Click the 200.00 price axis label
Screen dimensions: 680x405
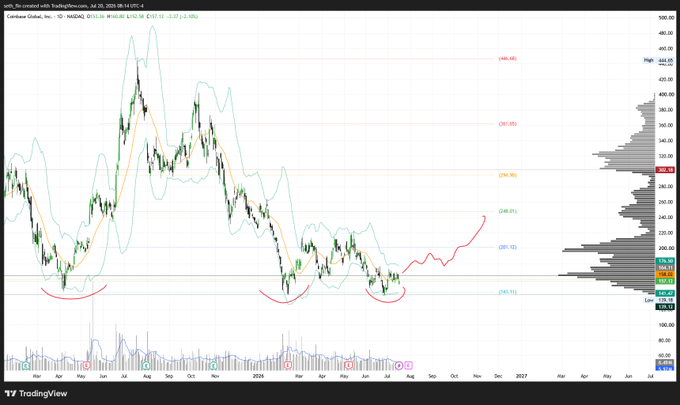coord(666,248)
